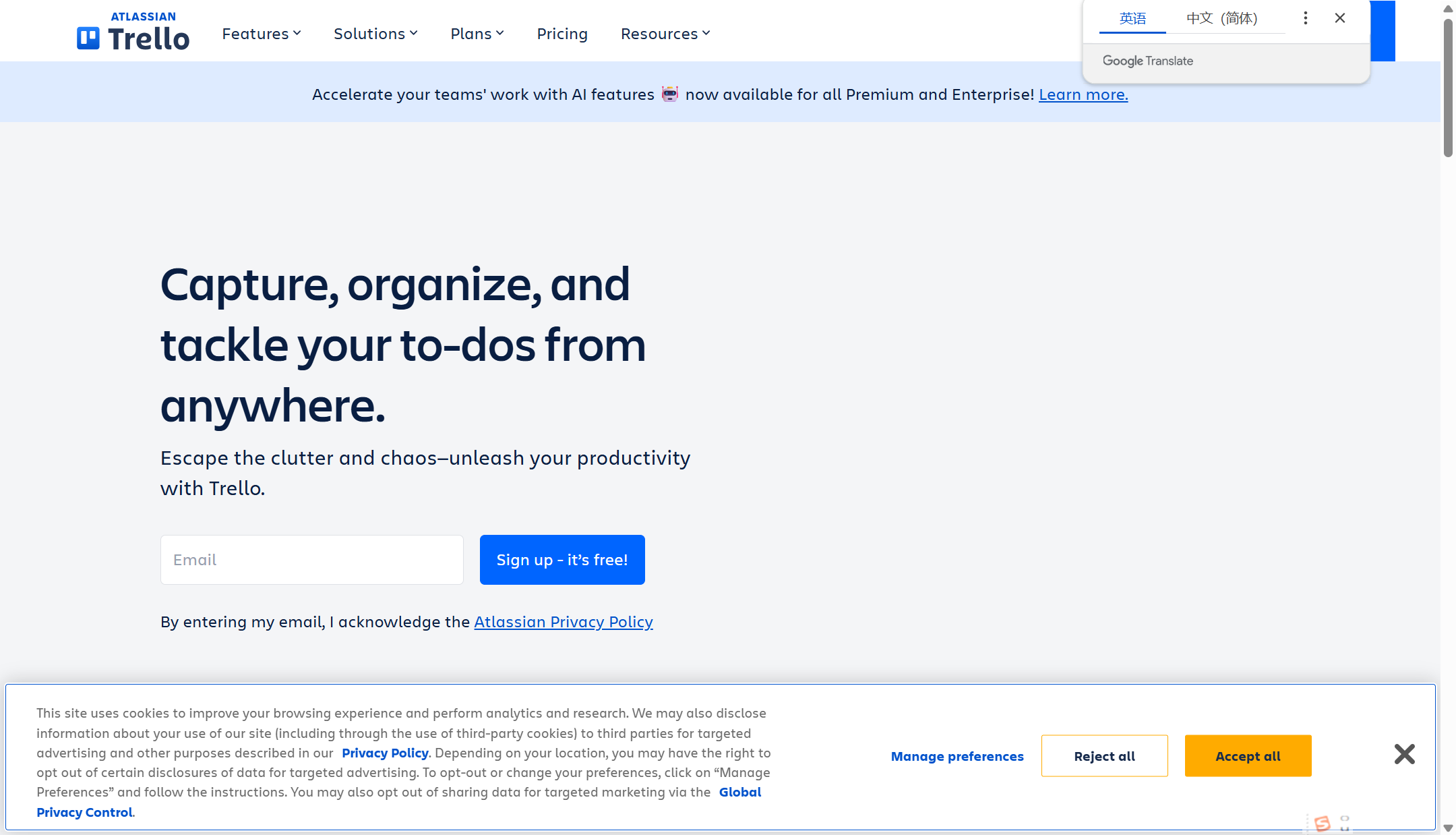Expand the Solutions dropdown menu
1456x835 pixels.
[375, 34]
